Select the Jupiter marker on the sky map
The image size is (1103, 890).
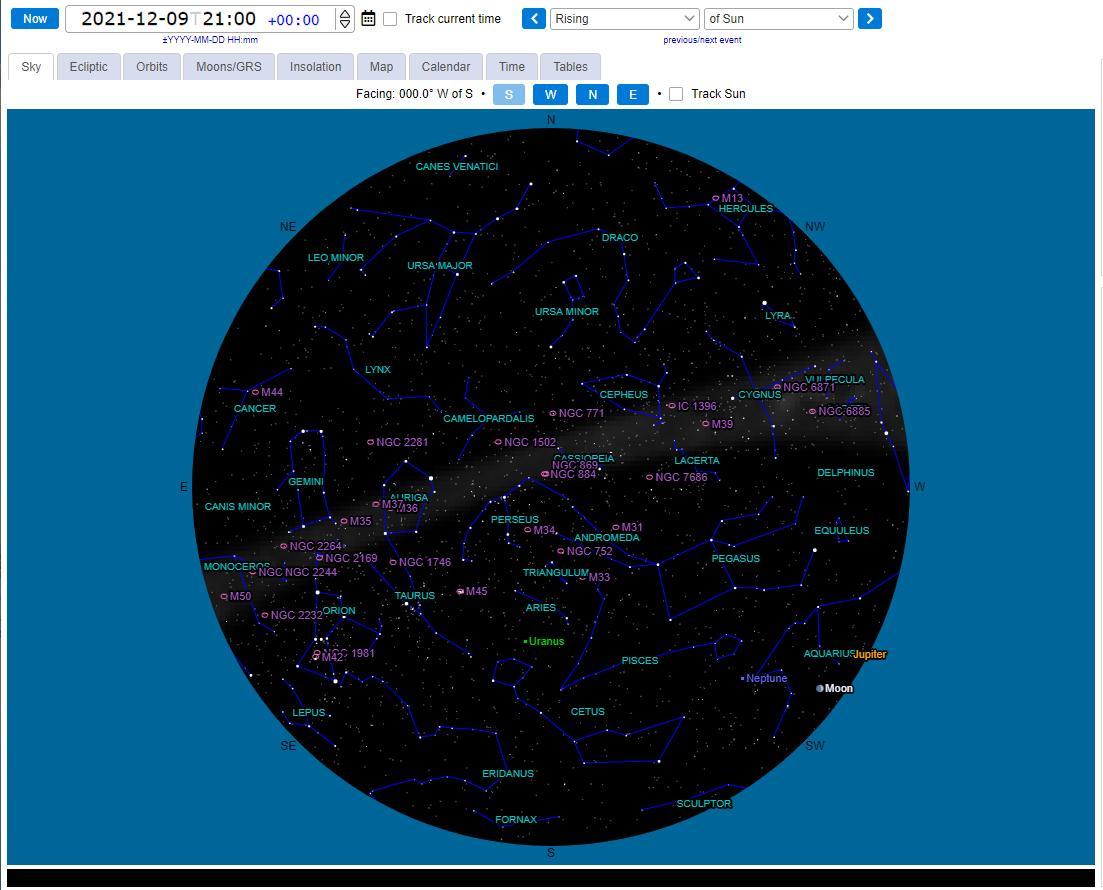tap(869, 654)
